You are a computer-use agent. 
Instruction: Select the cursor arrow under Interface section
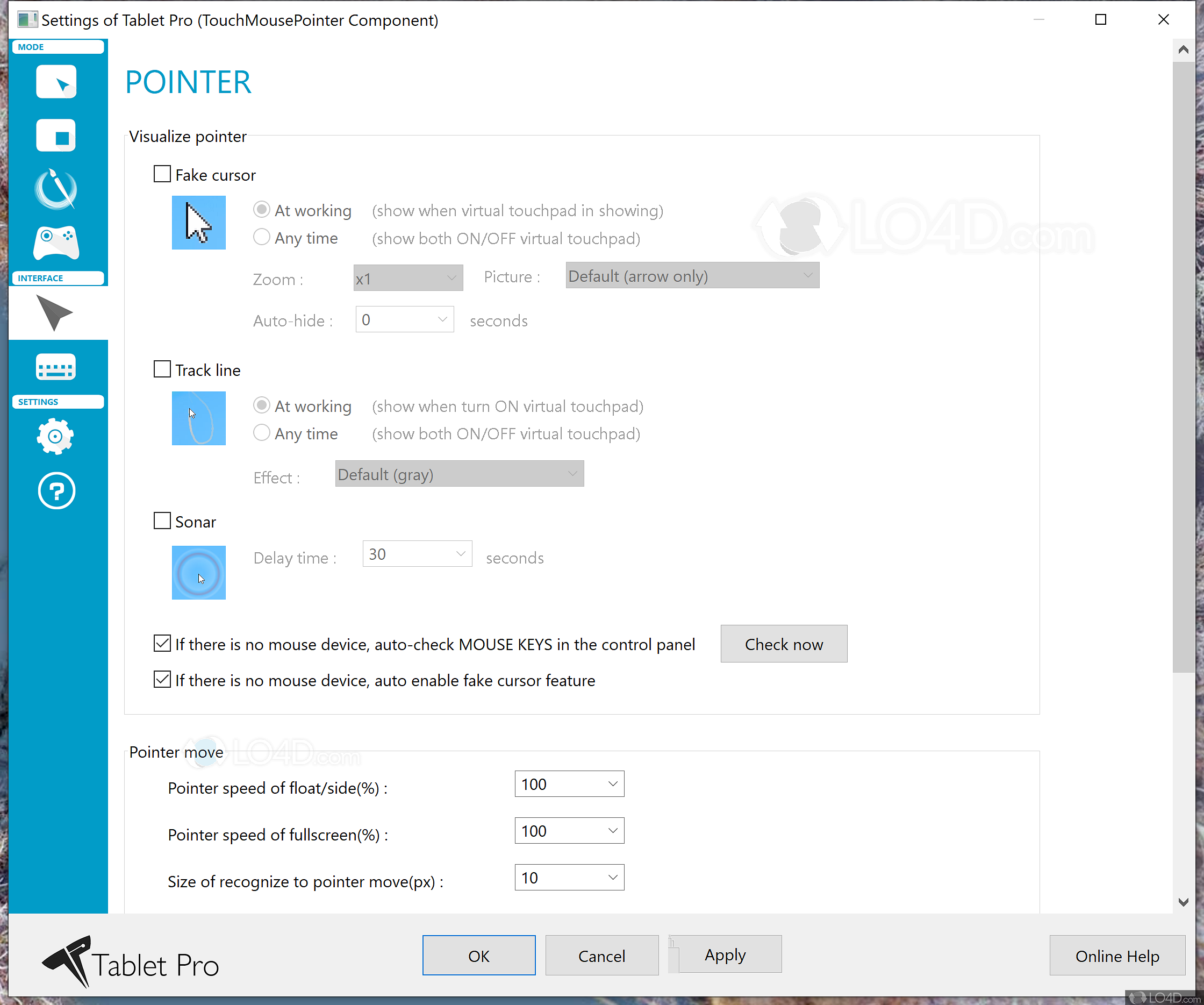coord(55,312)
